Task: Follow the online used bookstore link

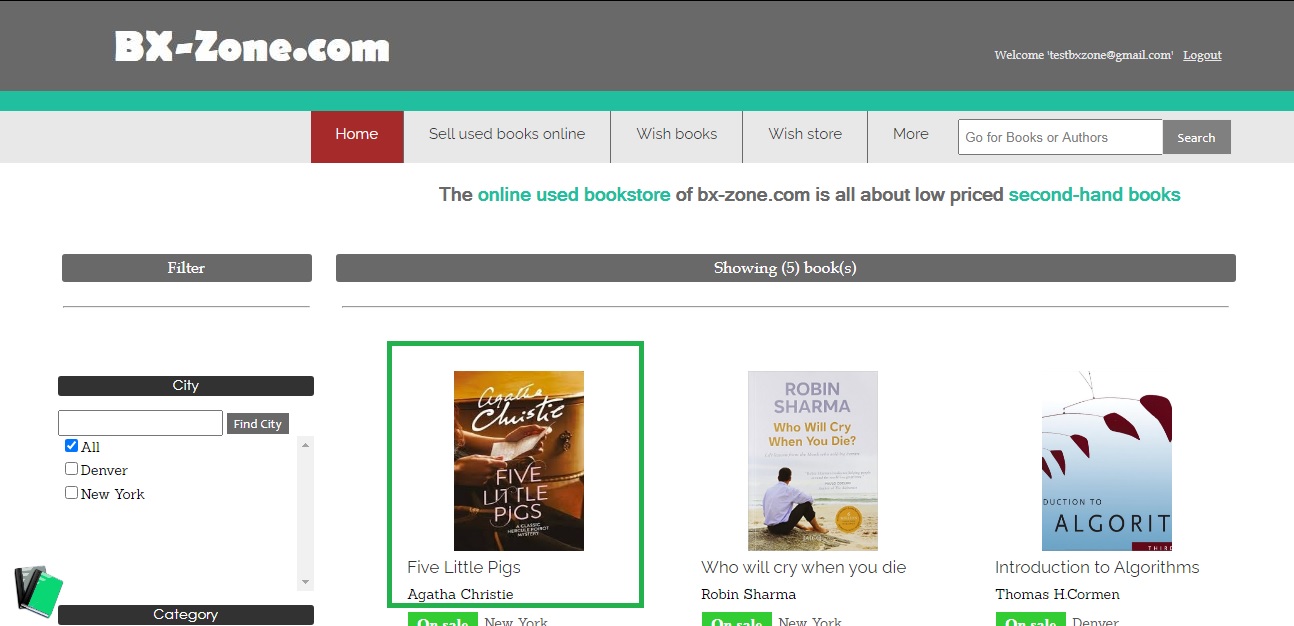Action: tap(574, 195)
